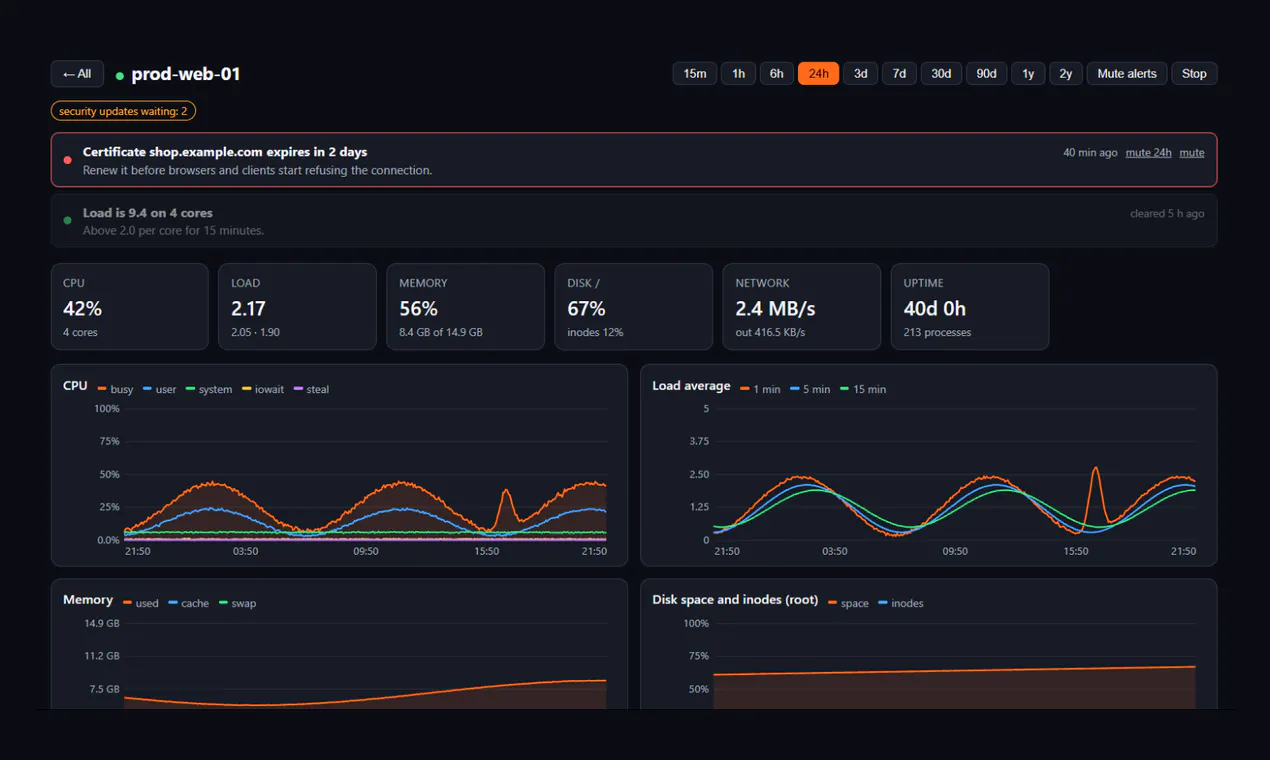Go back using the ← All button
1270x760 pixels.
tap(77, 74)
